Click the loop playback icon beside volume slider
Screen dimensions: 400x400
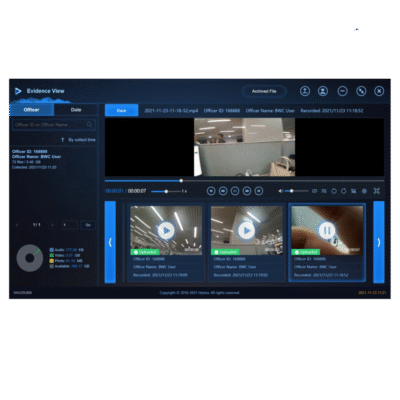pos(314,191)
